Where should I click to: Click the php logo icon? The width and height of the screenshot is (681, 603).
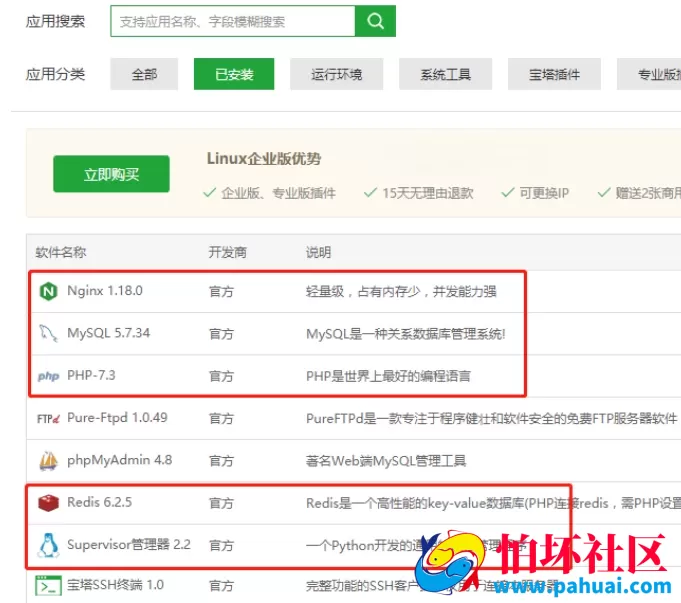coord(48,376)
